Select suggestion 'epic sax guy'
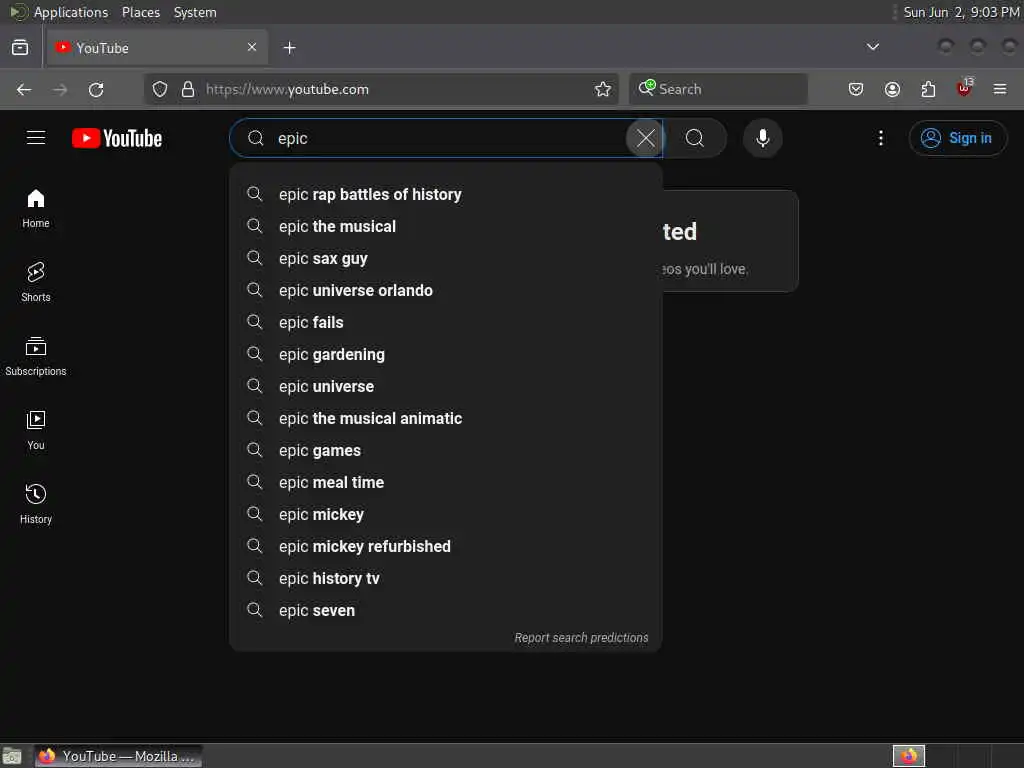This screenshot has width=1024, height=768. click(445, 259)
